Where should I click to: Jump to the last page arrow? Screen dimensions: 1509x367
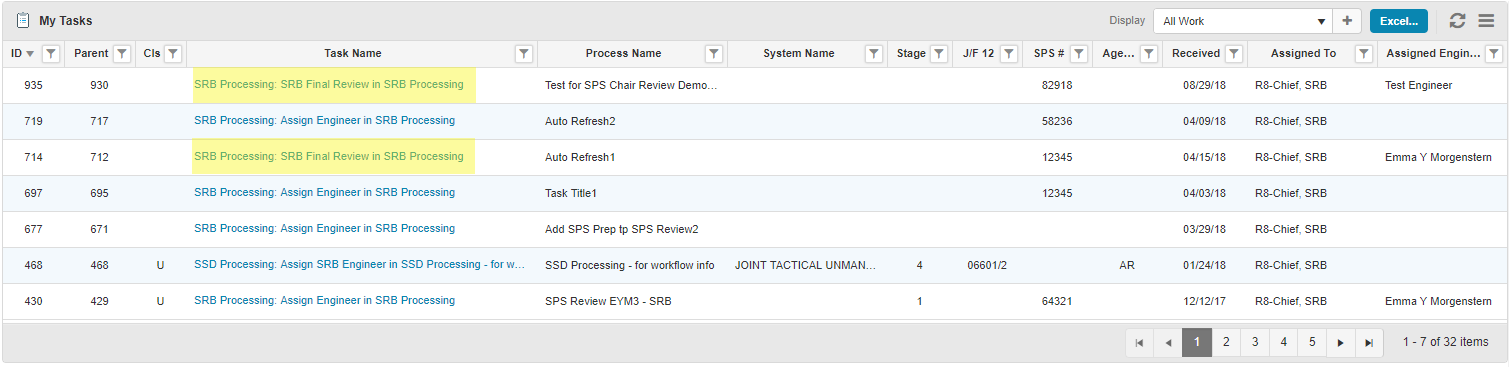tap(1369, 342)
